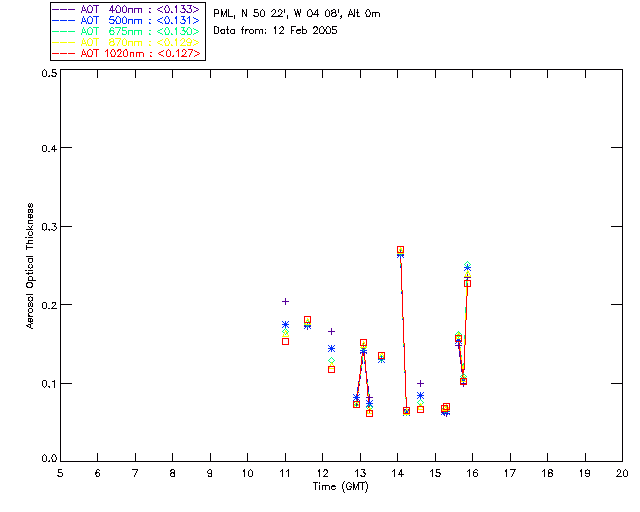
Task: Click the 0.0 y-axis tick label
Action: coord(49,459)
